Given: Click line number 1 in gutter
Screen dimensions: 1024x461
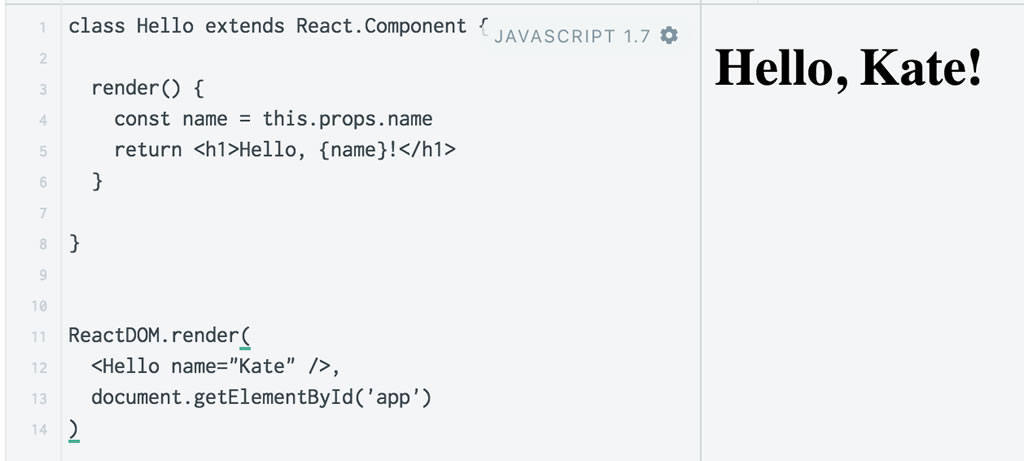Looking at the screenshot, I should pyautogui.click(x=42, y=27).
